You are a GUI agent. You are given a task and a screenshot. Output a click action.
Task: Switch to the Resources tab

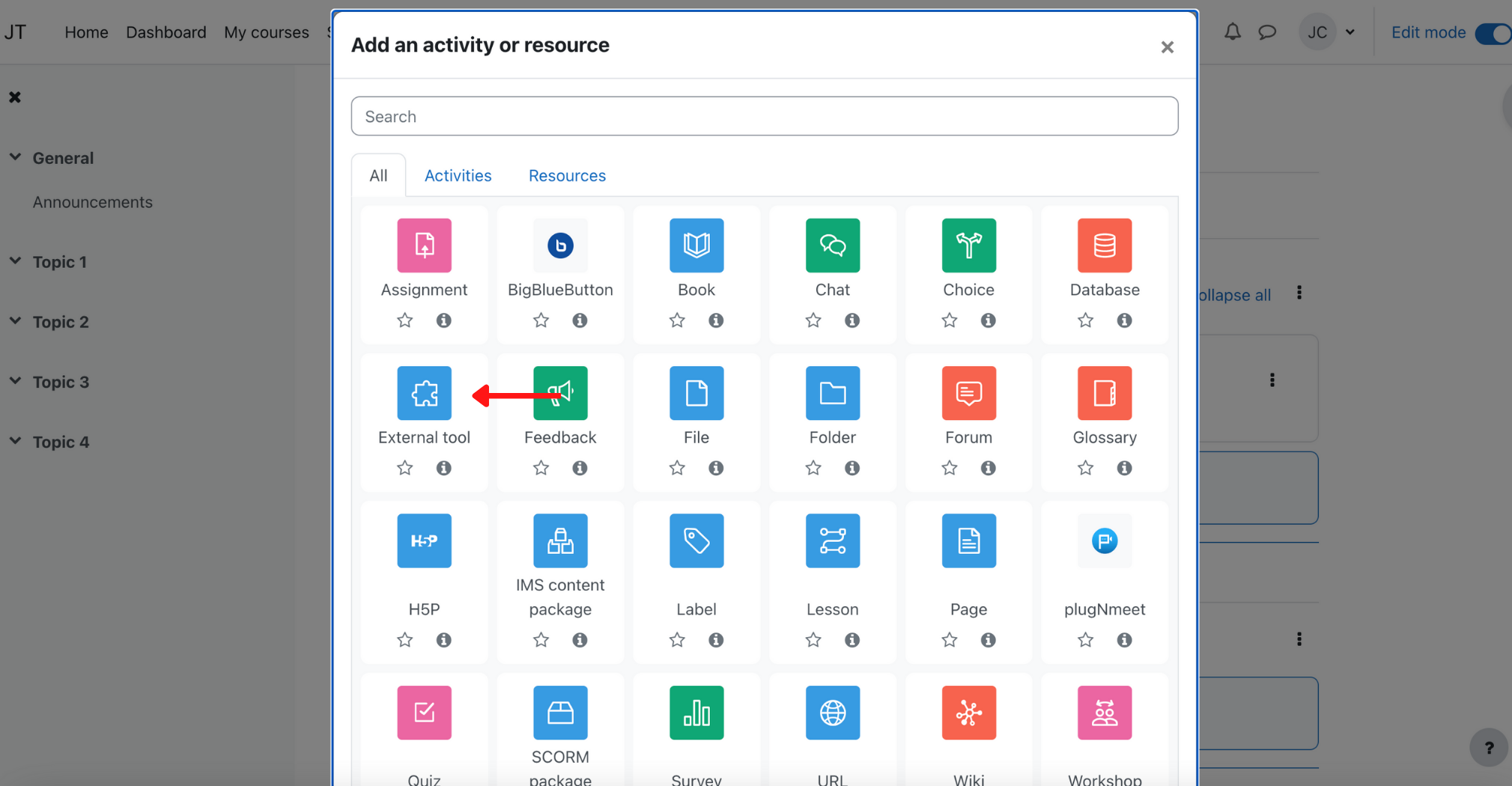[x=567, y=175]
